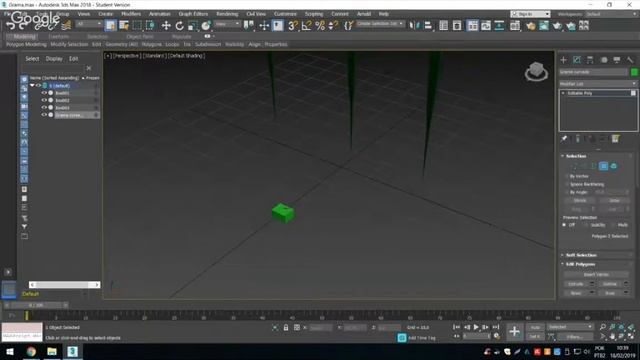The image size is (640, 360).
Task: Open the Create panel plus icon
Action: (564, 60)
